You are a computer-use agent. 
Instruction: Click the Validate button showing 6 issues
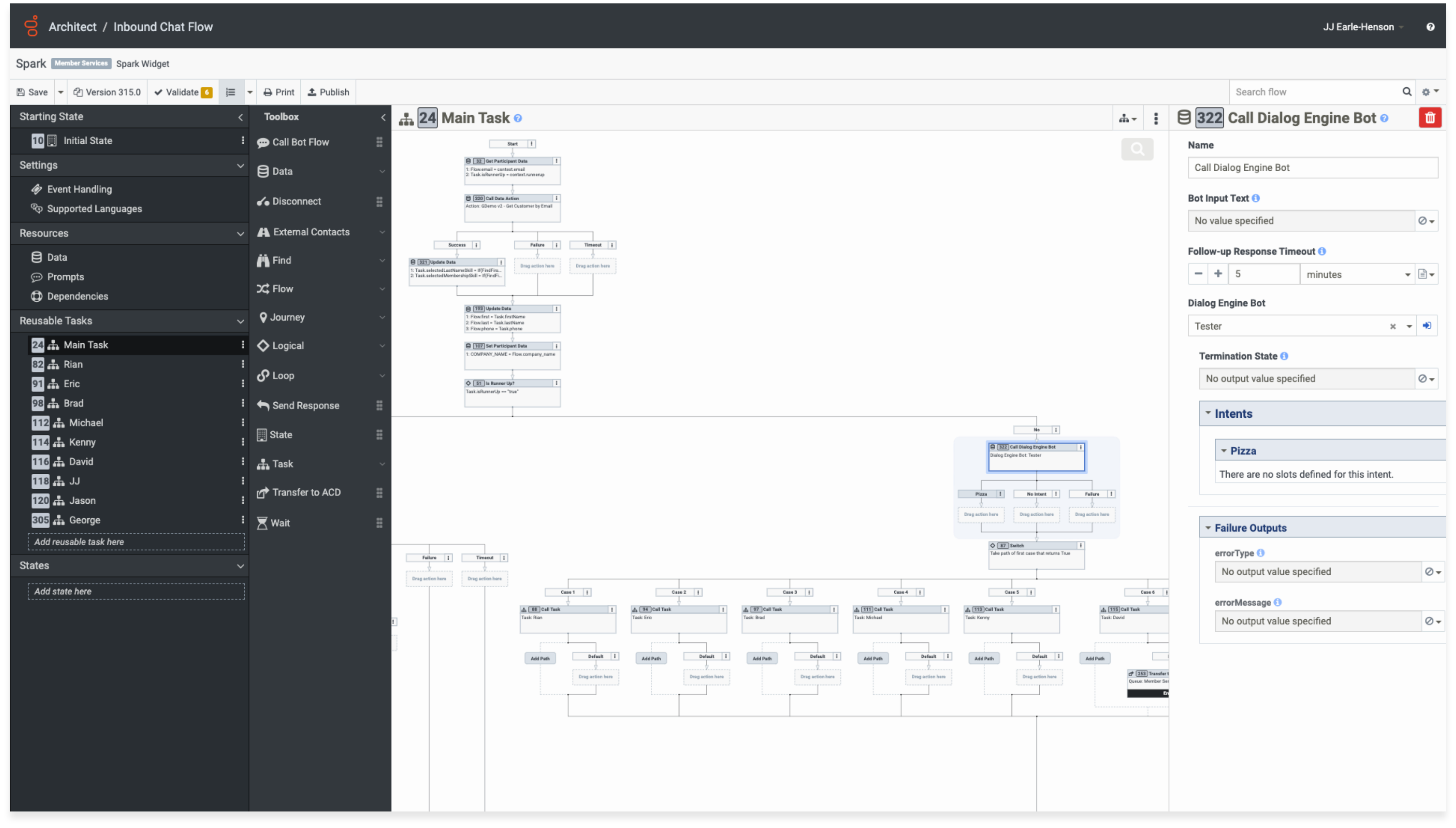[x=182, y=92]
